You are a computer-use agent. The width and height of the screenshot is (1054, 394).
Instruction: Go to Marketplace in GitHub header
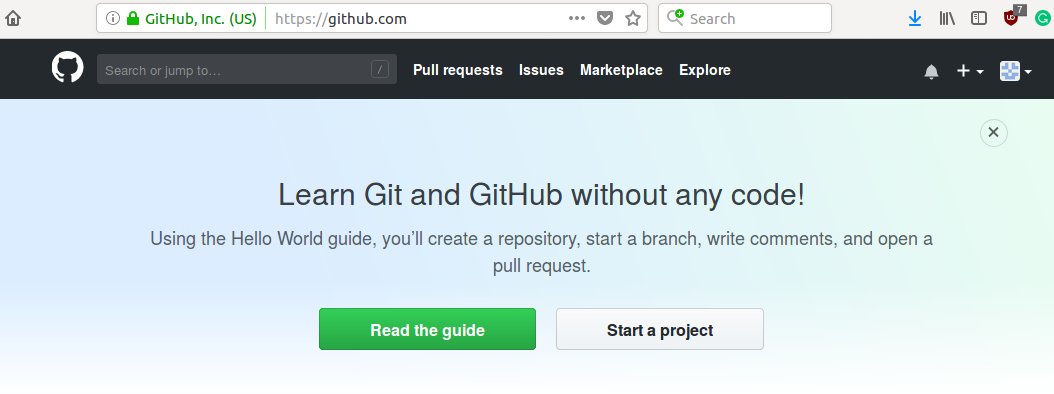621,70
